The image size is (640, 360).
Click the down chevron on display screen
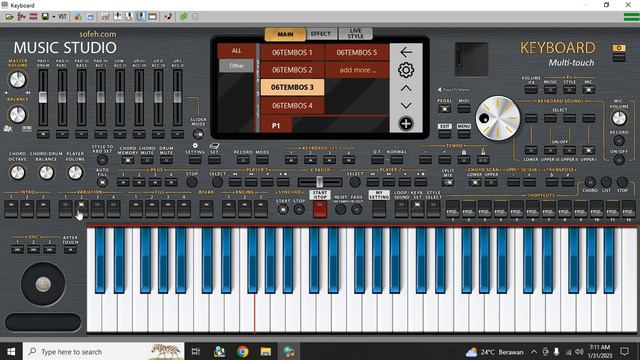(x=406, y=106)
